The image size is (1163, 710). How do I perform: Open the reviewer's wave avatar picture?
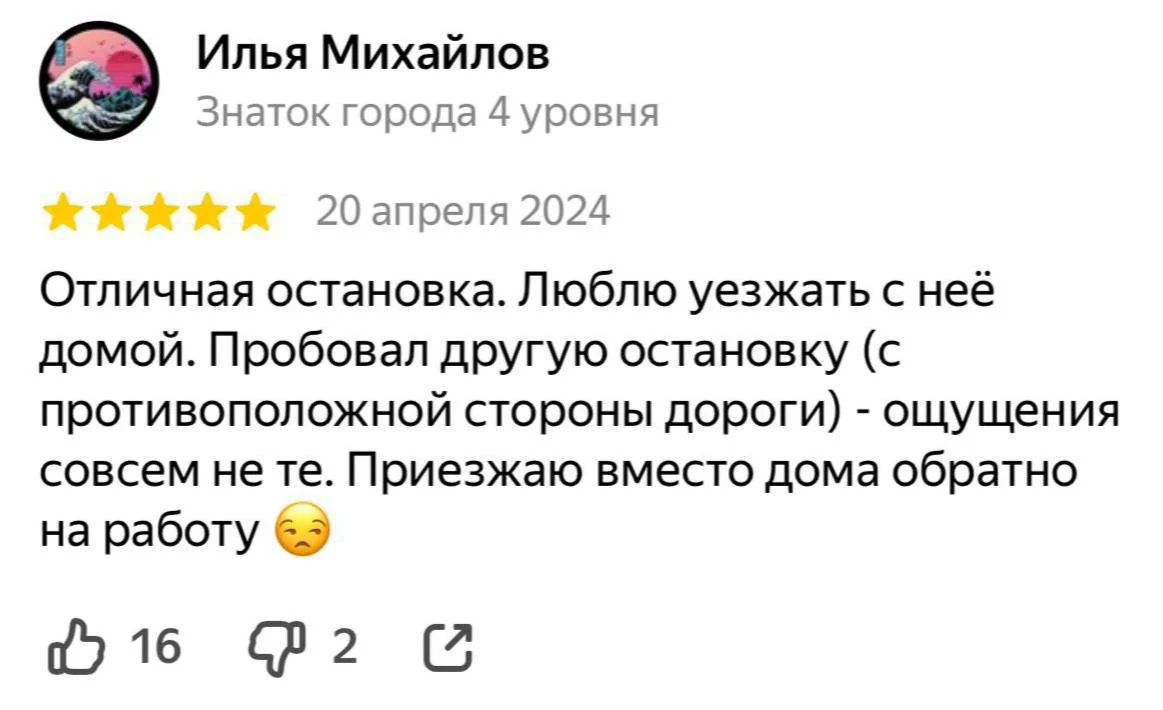click(98, 83)
